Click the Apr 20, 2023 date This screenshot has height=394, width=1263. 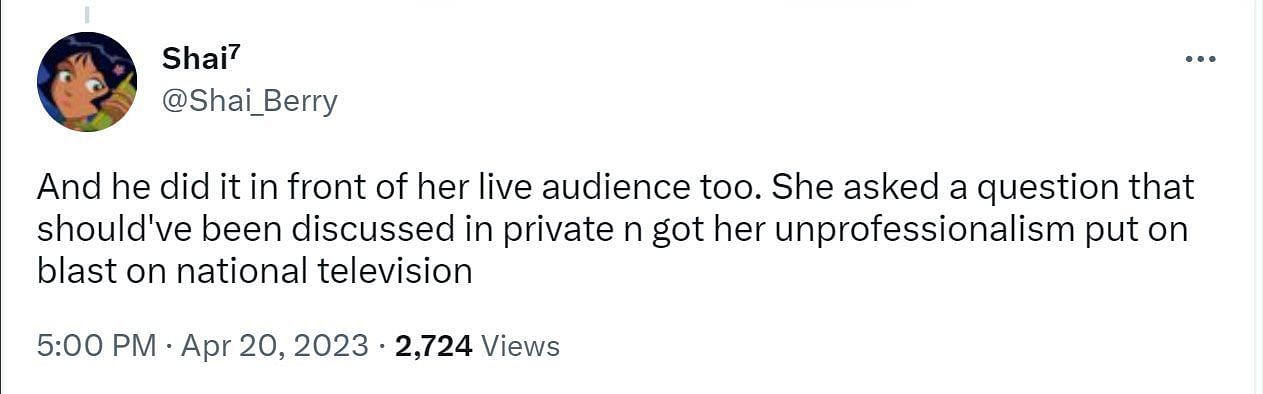point(276,346)
